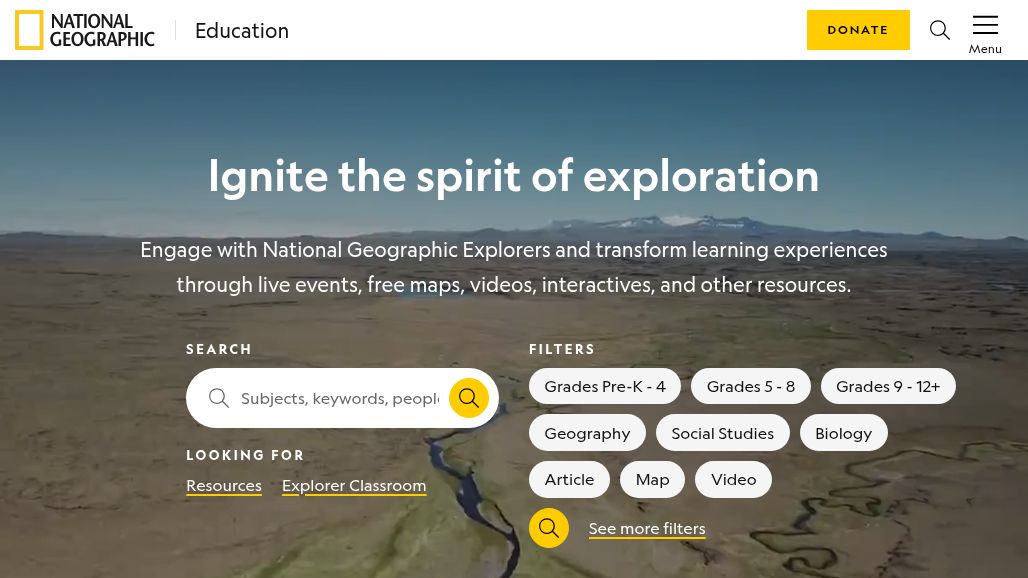
Task: Select the Video filter chip
Action: [x=733, y=479]
